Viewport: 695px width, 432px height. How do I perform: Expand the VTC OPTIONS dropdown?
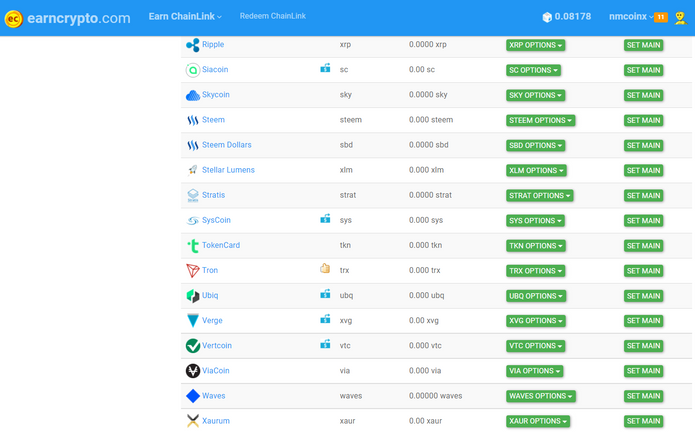535,346
